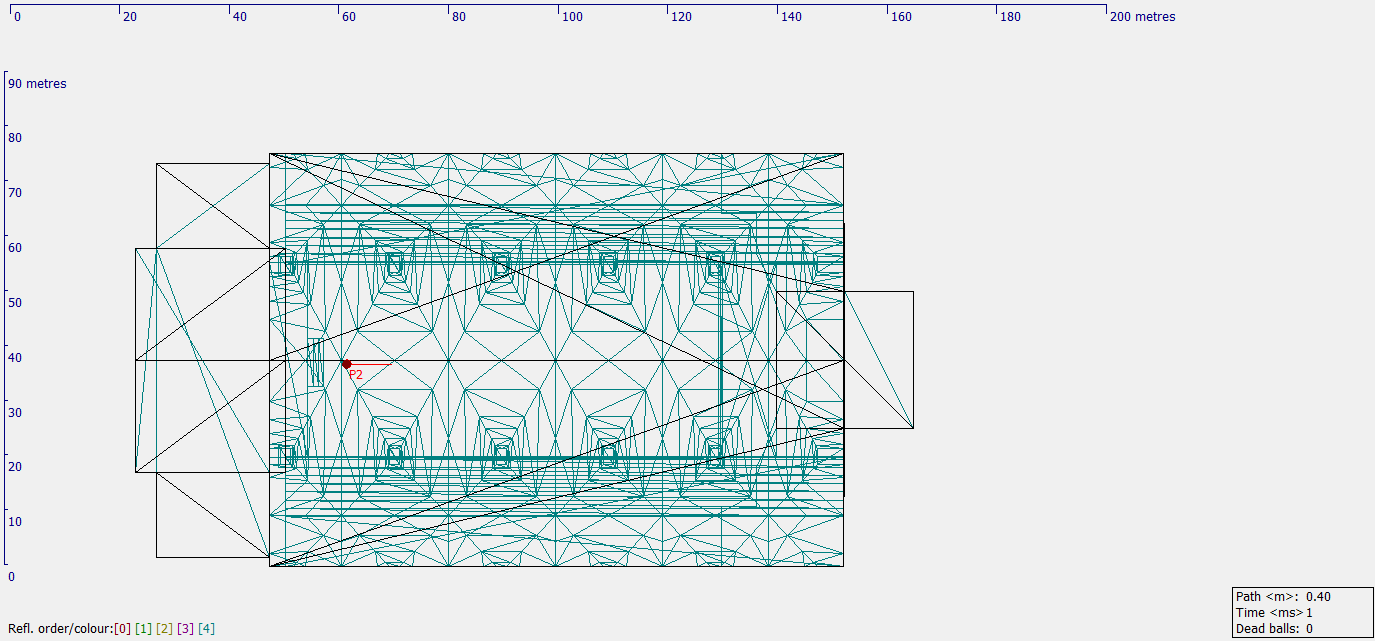The image size is (1375, 641).
Task: Click the '100' mark on horizontal ruler
Action: pos(572,17)
